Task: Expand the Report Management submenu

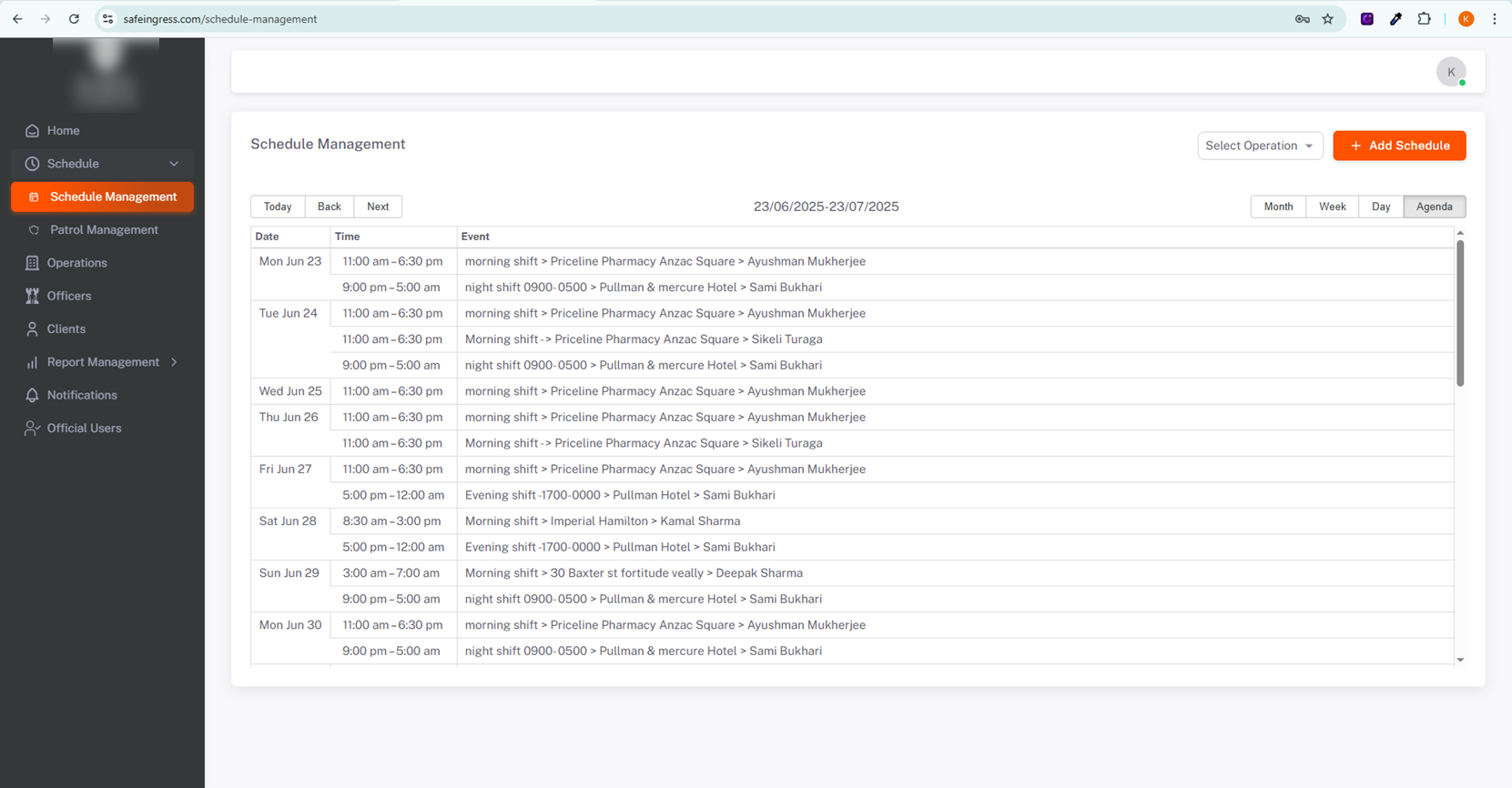Action: click(x=174, y=362)
